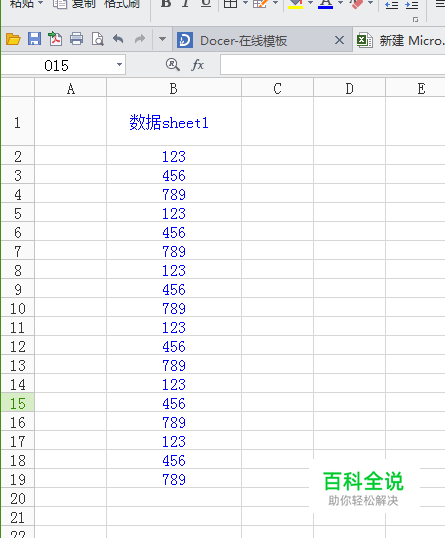Click empty cell A12
This screenshot has width=445, height=538.
click(x=70, y=346)
